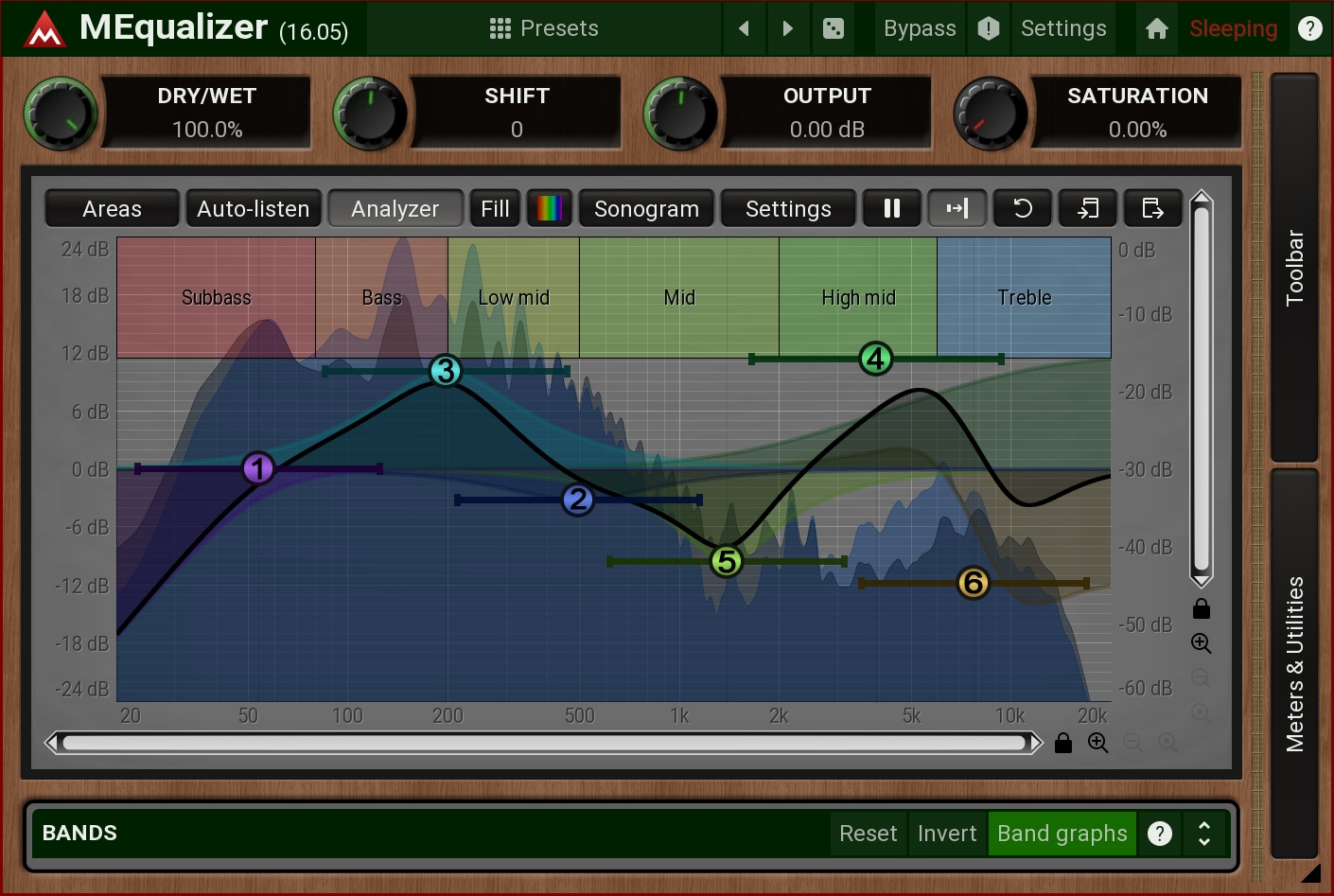Open the help question mark in title bar
The width and height of the screenshot is (1334, 896).
(1310, 28)
